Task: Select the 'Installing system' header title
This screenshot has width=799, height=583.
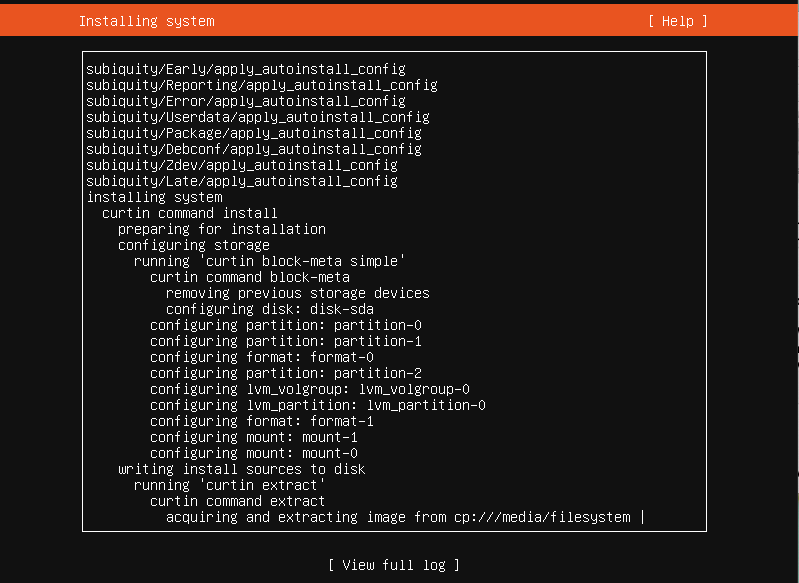Action: click(147, 21)
